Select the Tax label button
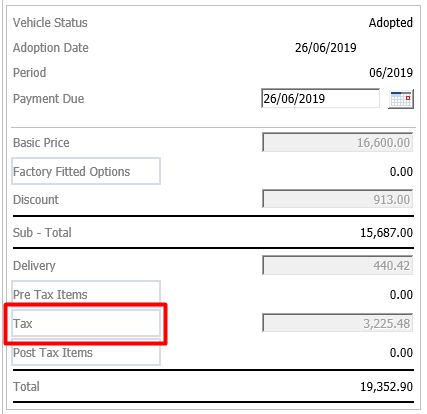The height and width of the screenshot is (414, 427). pyautogui.click(x=86, y=323)
